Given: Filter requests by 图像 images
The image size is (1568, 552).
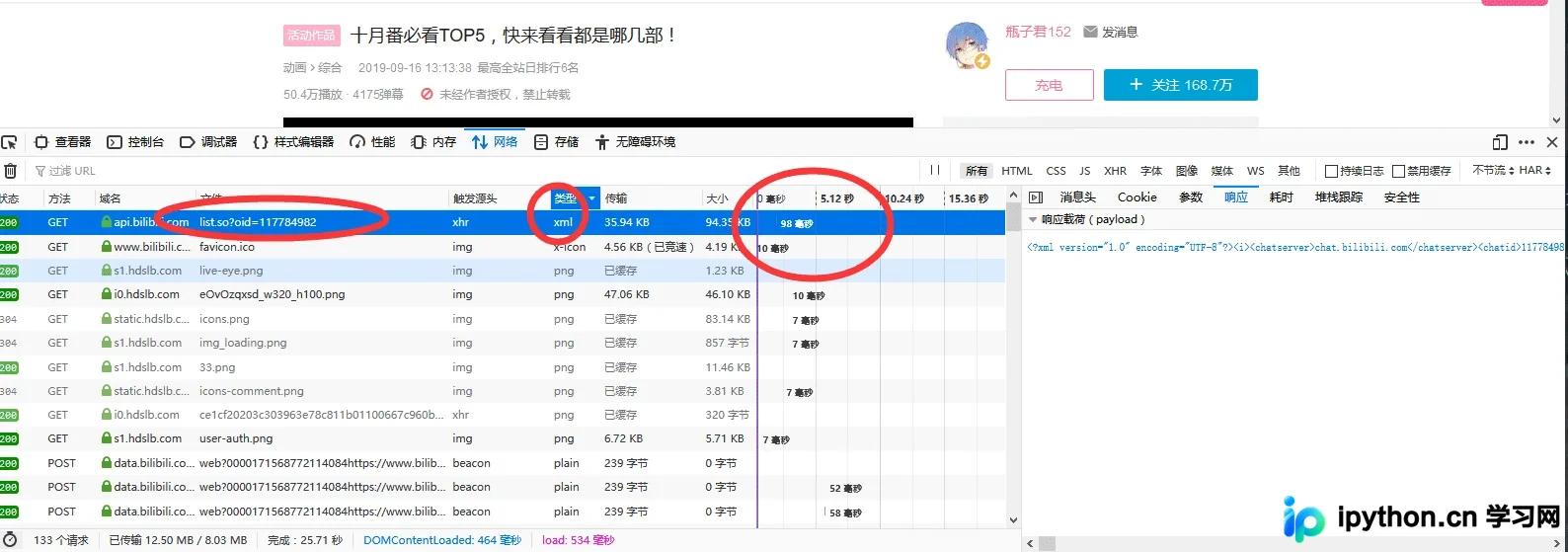Looking at the screenshot, I should click(1187, 171).
